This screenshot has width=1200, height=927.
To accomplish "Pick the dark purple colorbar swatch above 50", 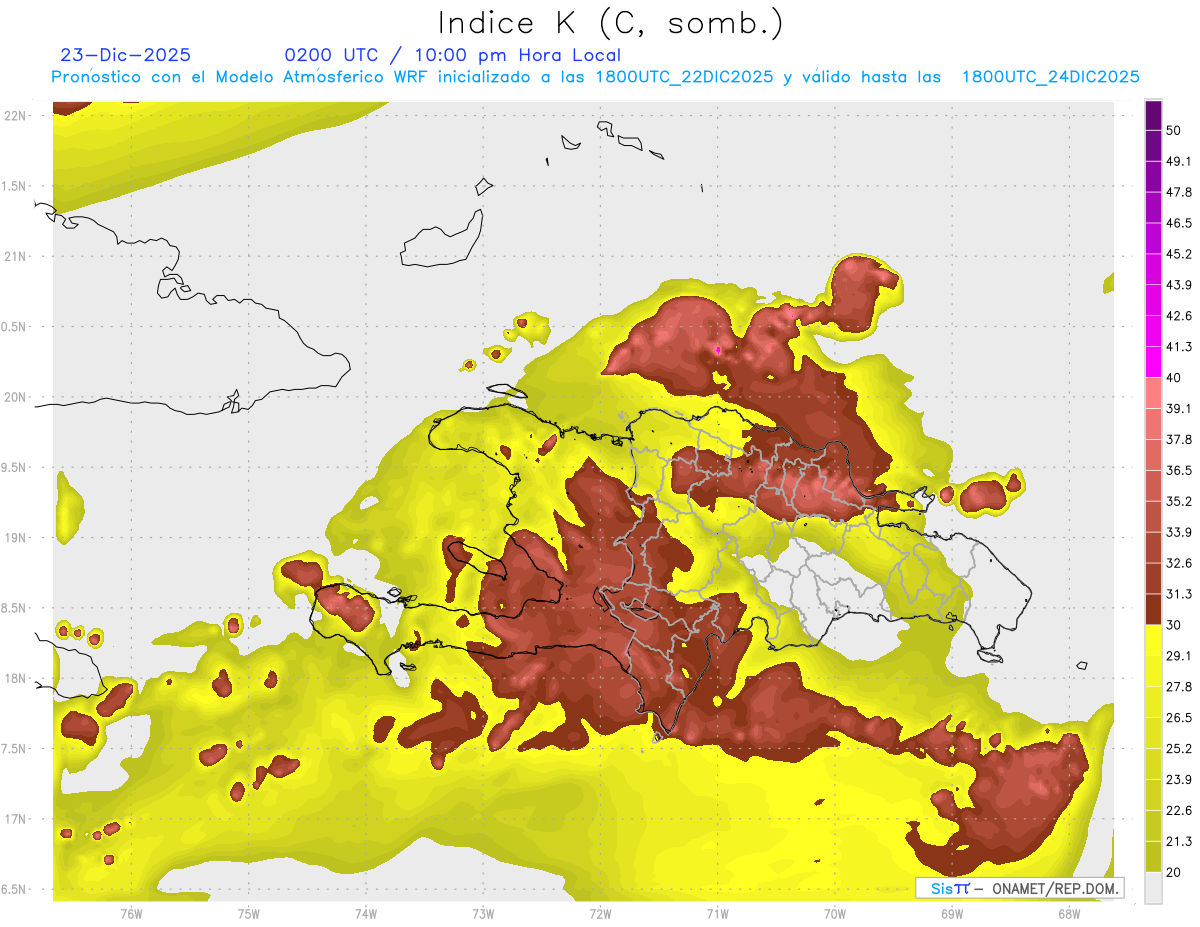I will 1153,115.
